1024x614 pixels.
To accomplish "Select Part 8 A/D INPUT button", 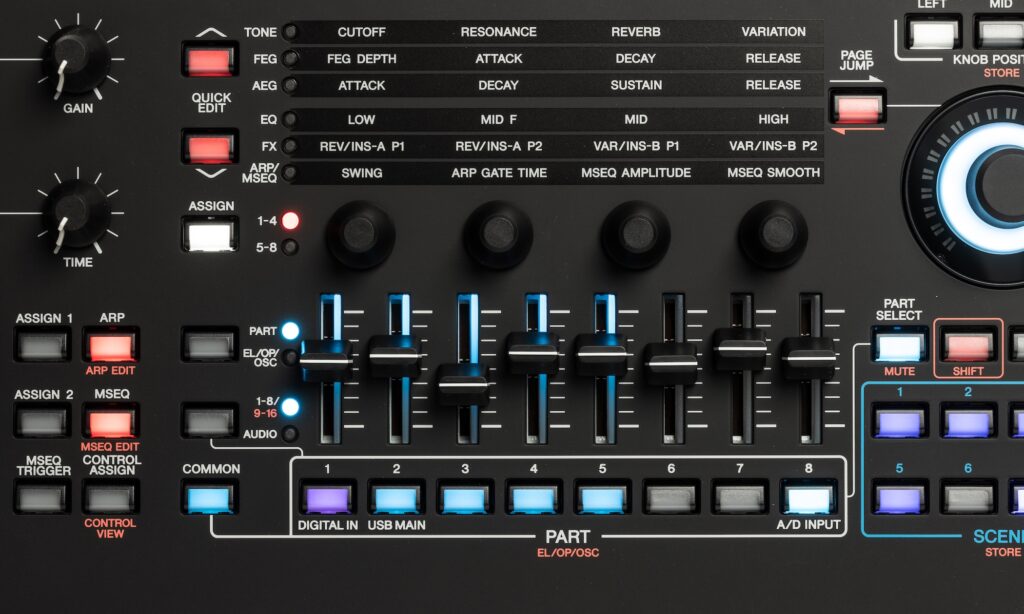I will 808,497.
